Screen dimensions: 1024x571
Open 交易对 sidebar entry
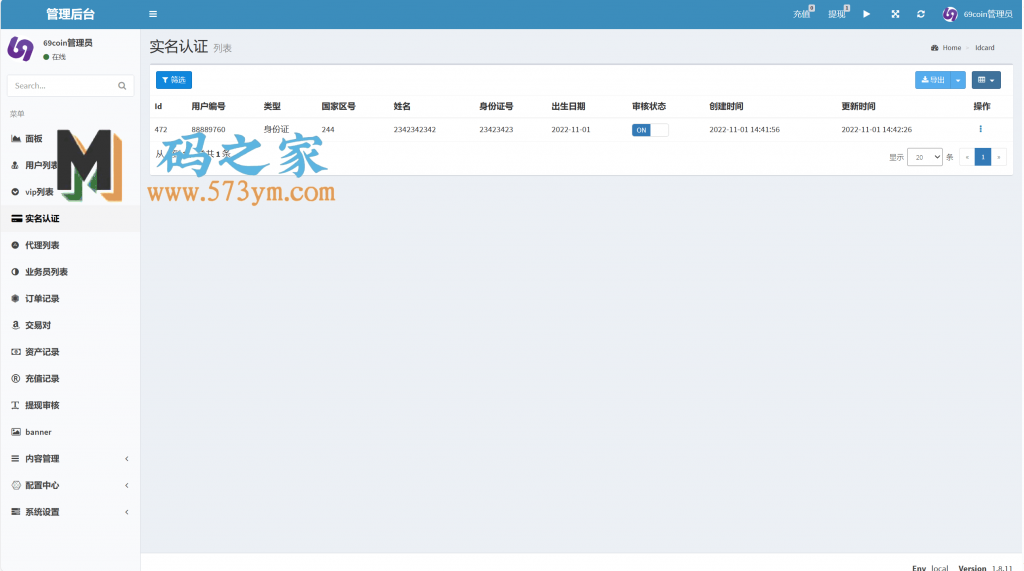(70, 325)
